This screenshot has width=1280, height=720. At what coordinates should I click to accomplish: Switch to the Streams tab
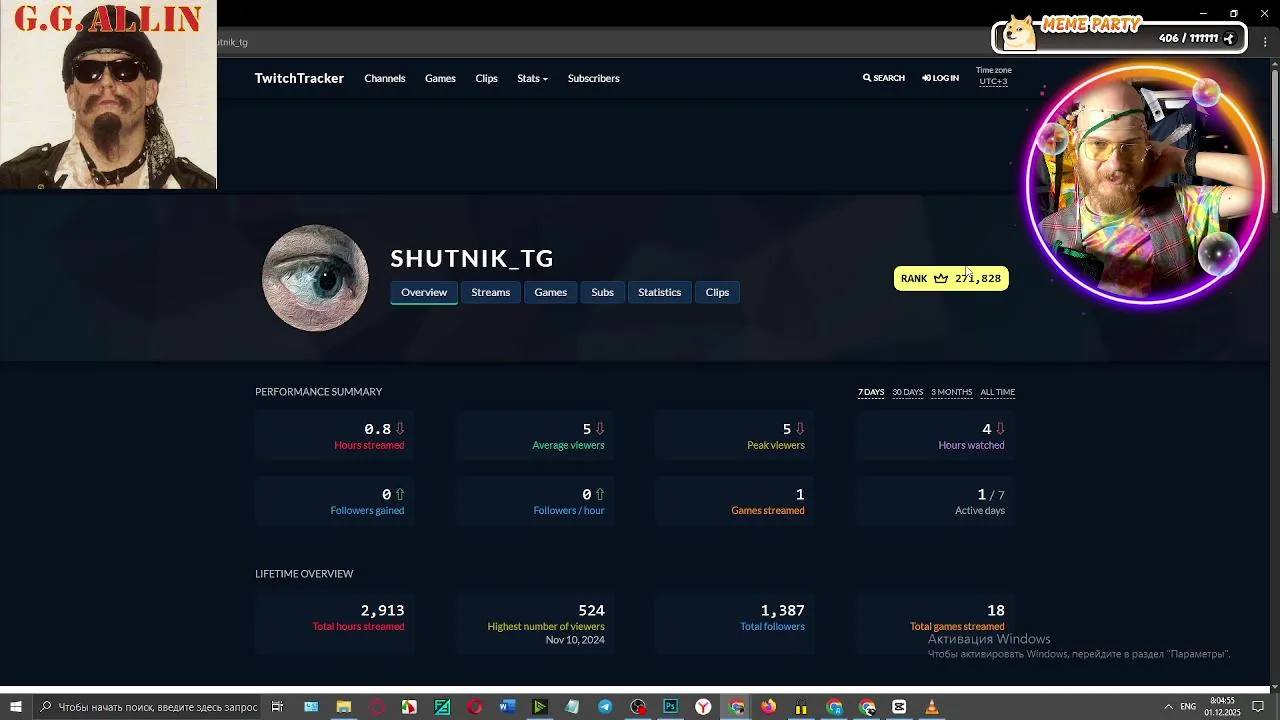[490, 292]
